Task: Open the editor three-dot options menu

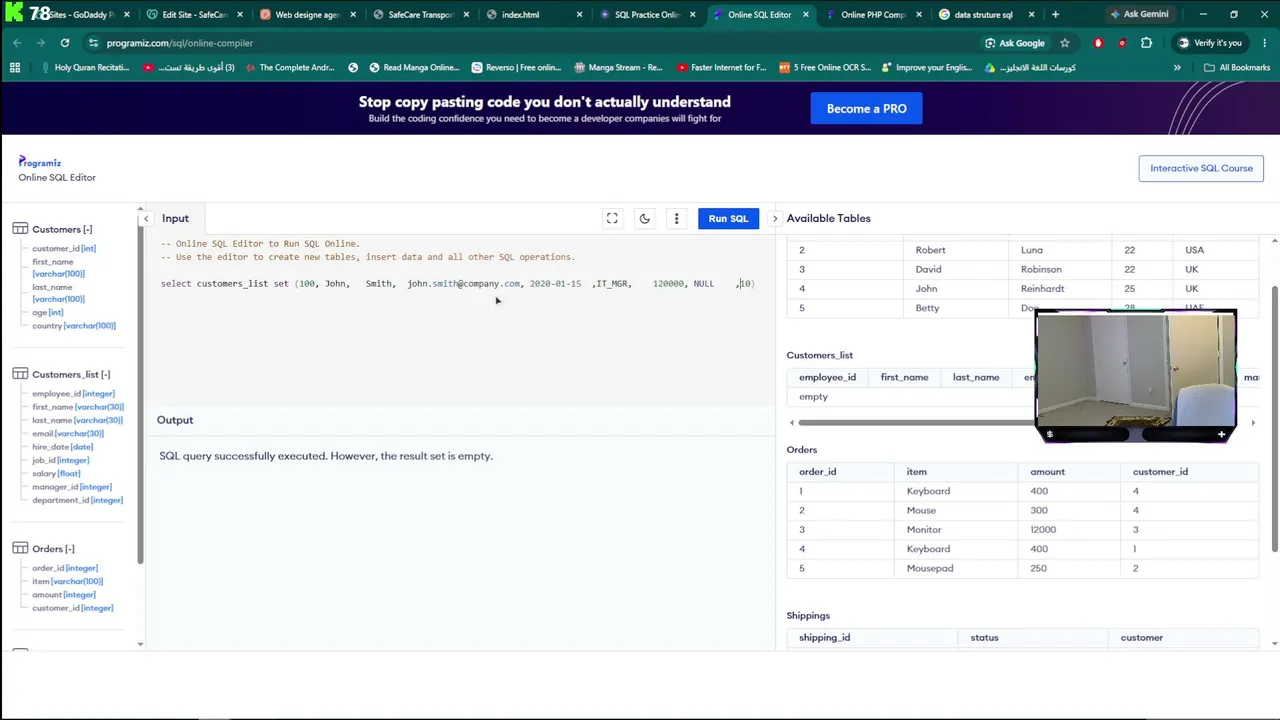Action: (x=676, y=218)
